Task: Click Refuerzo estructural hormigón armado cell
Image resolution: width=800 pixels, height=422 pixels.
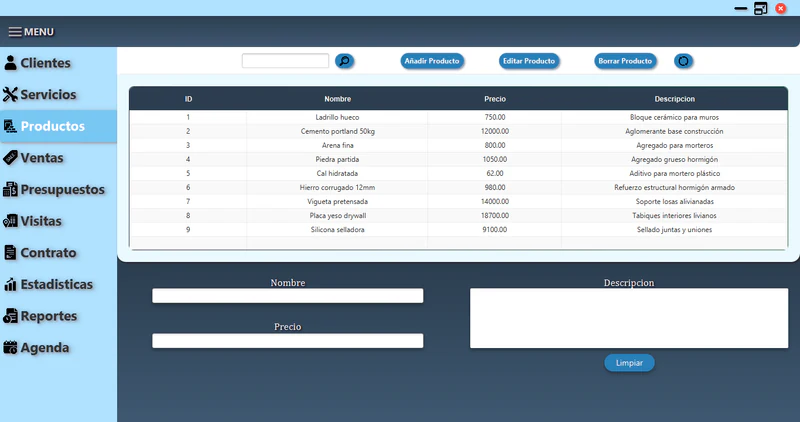Action: coord(674,187)
